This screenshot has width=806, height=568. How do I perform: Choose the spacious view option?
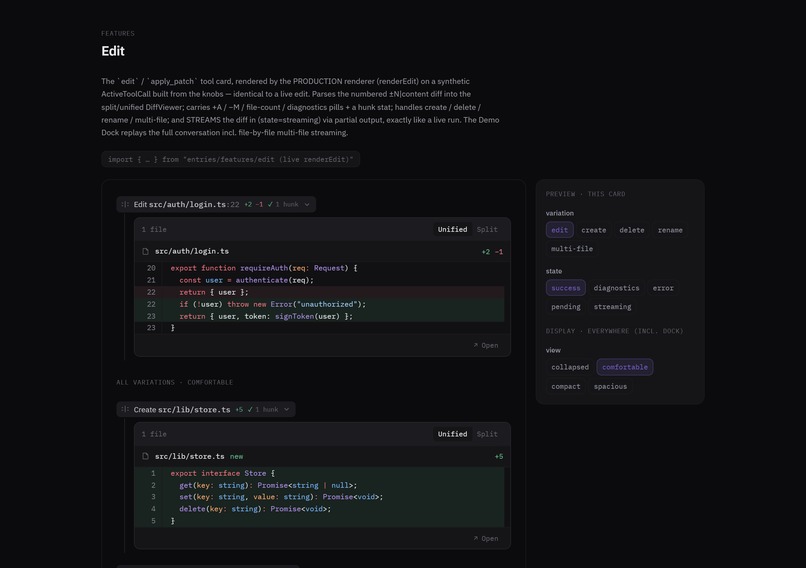(611, 387)
